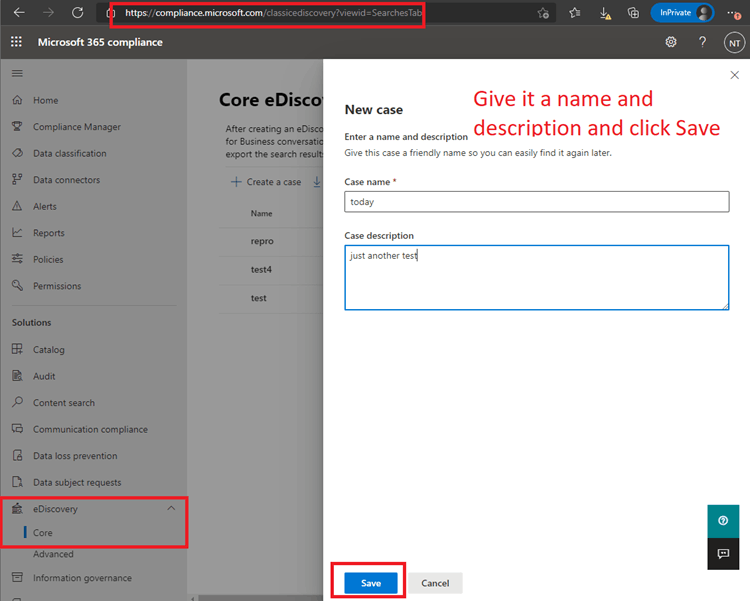The width and height of the screenshot is (750, 601).
Task: Click the Data subject requests icon
Action: click(x=17, y=482)
